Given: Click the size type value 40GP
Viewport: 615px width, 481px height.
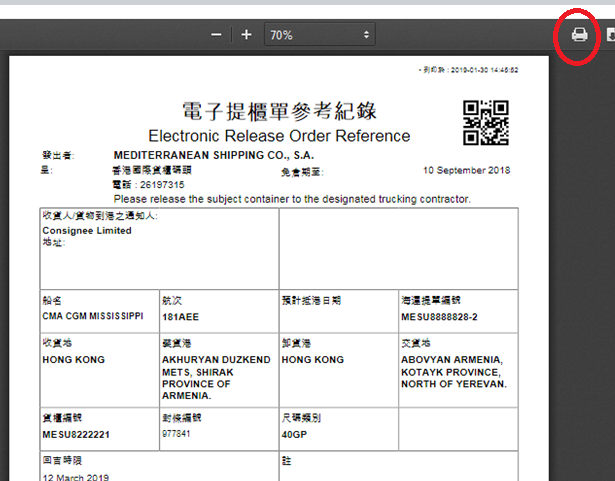Looking at the screenshot, I should pos(296,436).
